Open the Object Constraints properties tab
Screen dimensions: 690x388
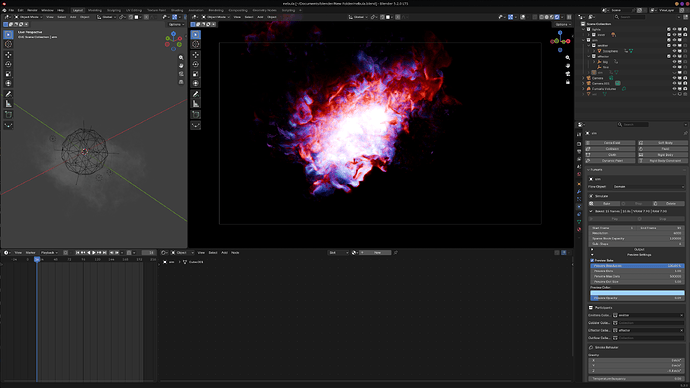(x=579, y=214)
